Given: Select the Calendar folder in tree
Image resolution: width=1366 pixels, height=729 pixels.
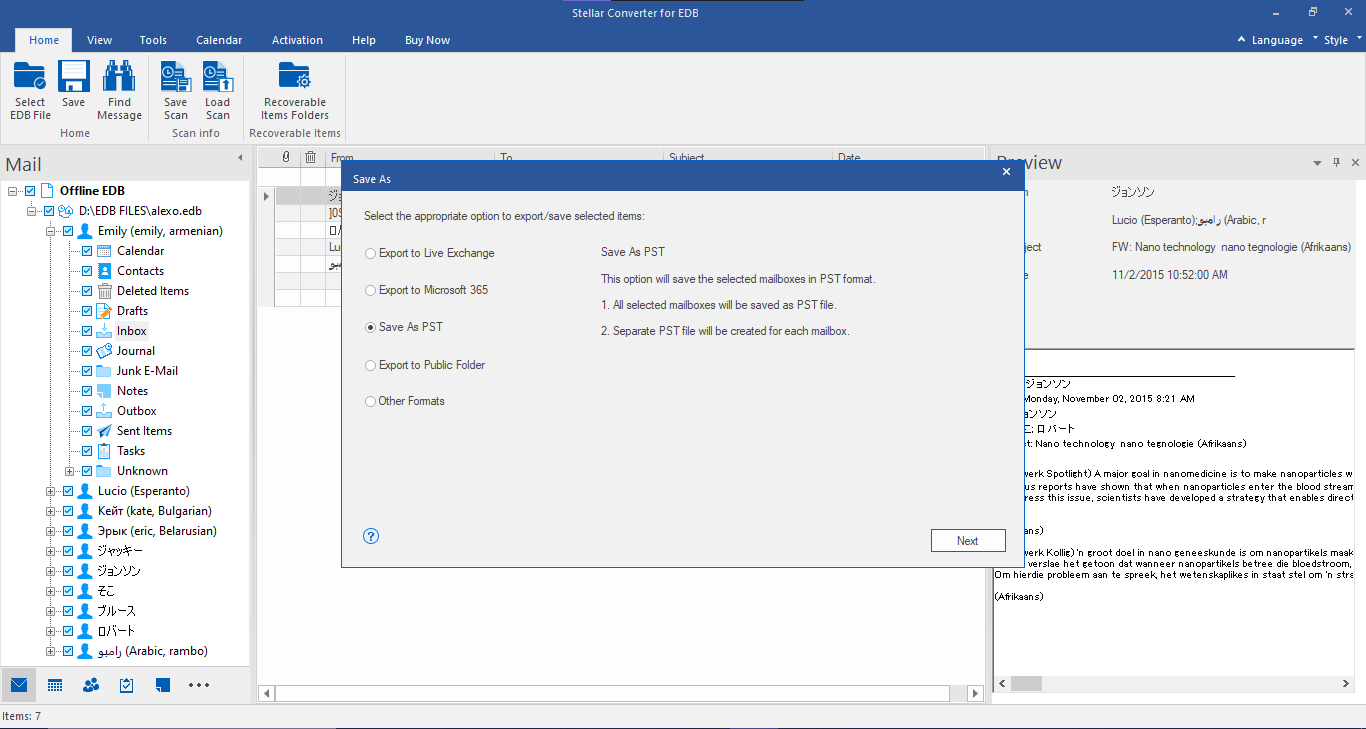Looking at the screenshot, I should [140, 251].
